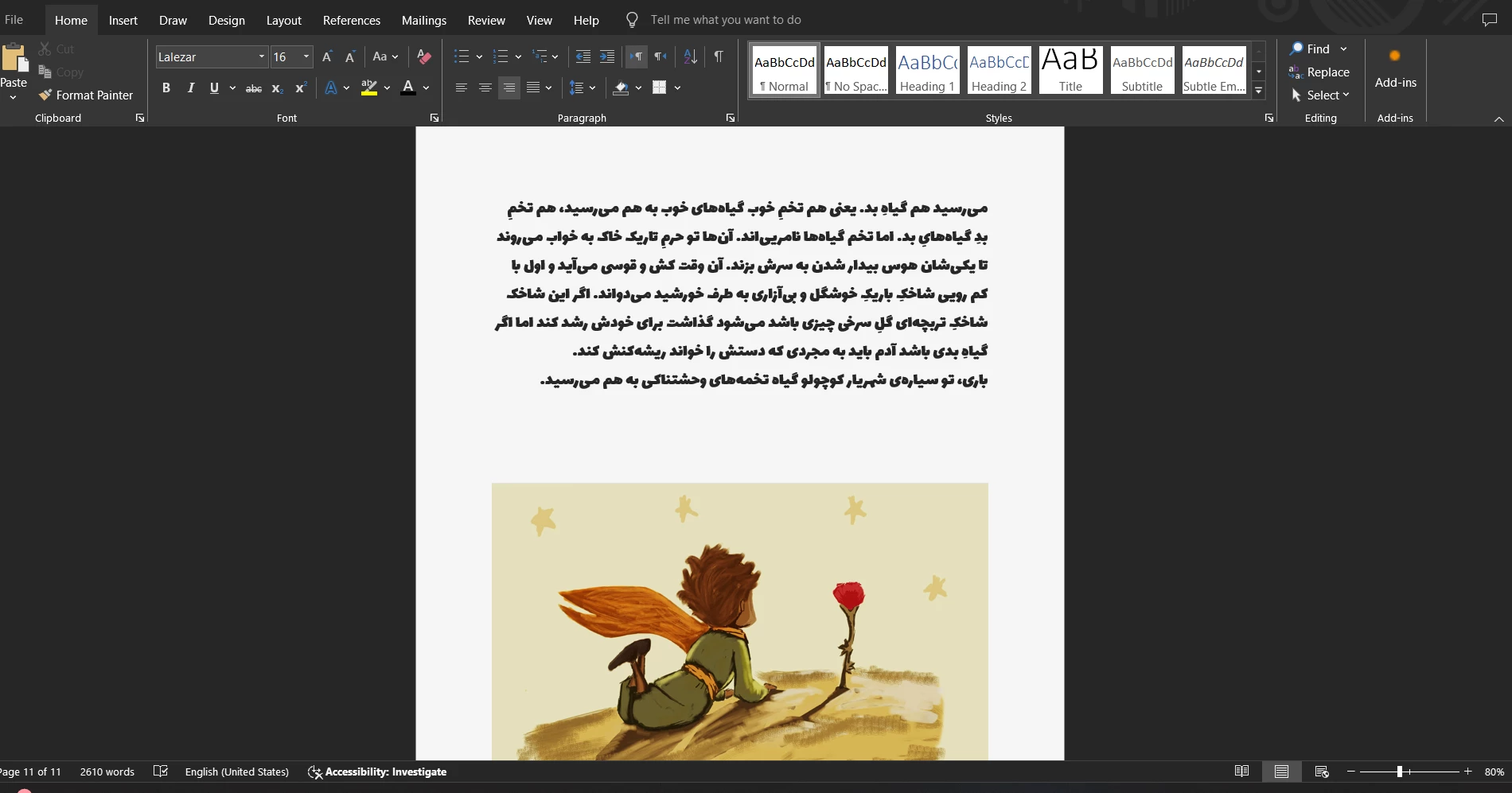Open Replace dialog
This screenshot has width=1512, height=793.
(1319, 72)
